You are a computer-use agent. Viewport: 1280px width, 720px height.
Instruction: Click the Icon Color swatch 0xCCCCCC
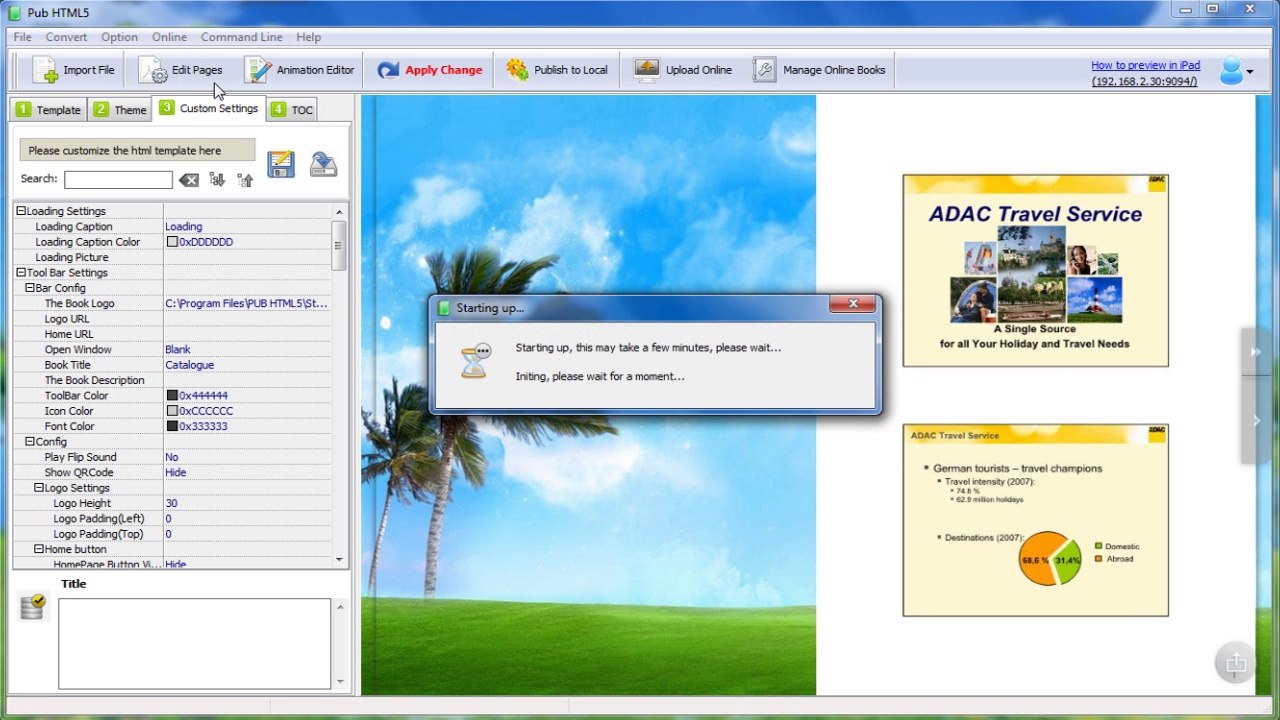tap(172, 411)
